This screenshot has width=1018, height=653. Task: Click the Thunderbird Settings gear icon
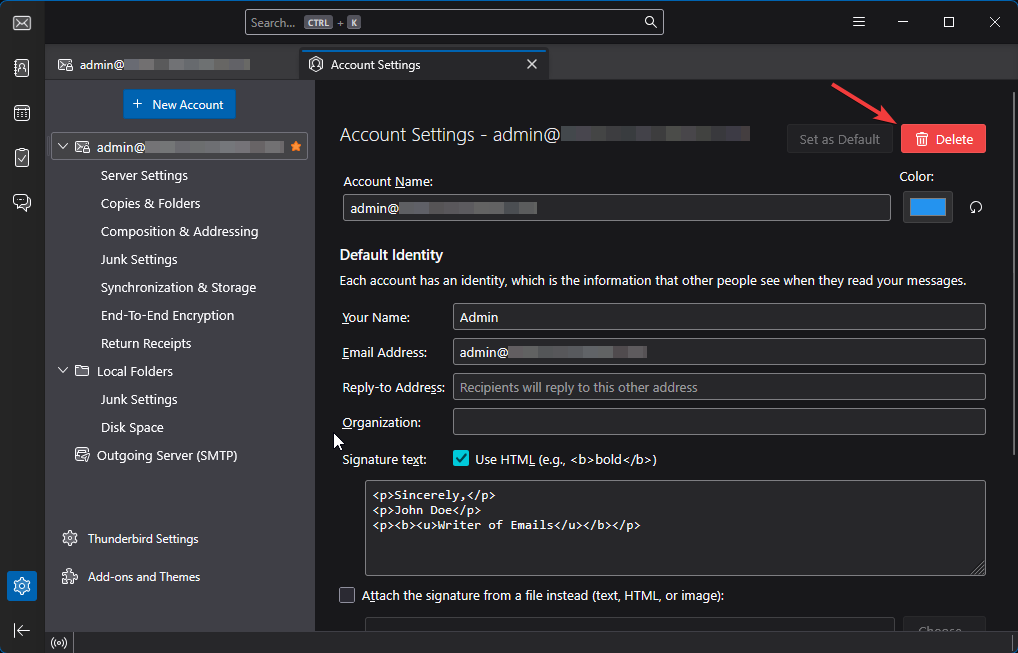[x=70, y=539]
